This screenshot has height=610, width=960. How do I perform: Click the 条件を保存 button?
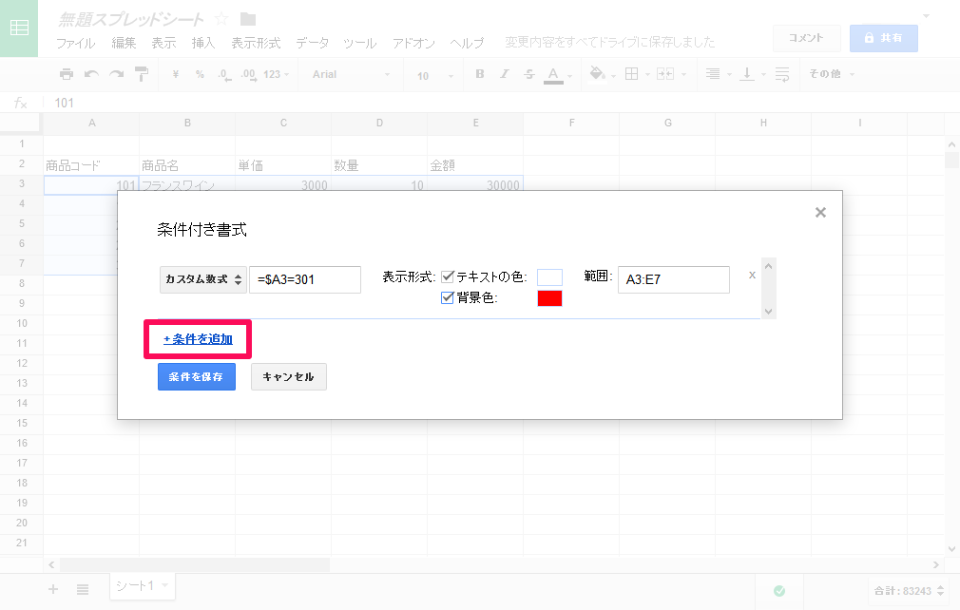(x=196, y=377)
